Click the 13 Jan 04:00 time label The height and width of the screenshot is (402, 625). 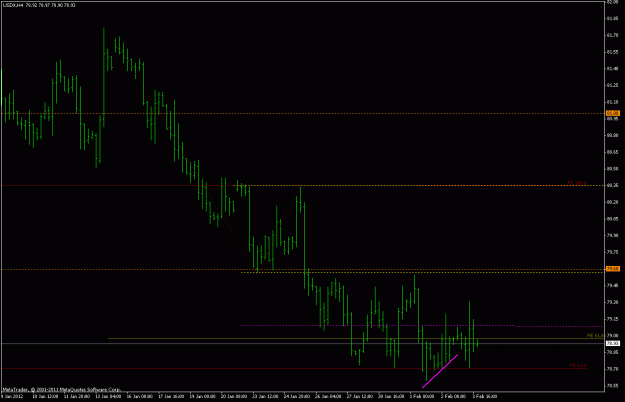[x=108, y=396]
